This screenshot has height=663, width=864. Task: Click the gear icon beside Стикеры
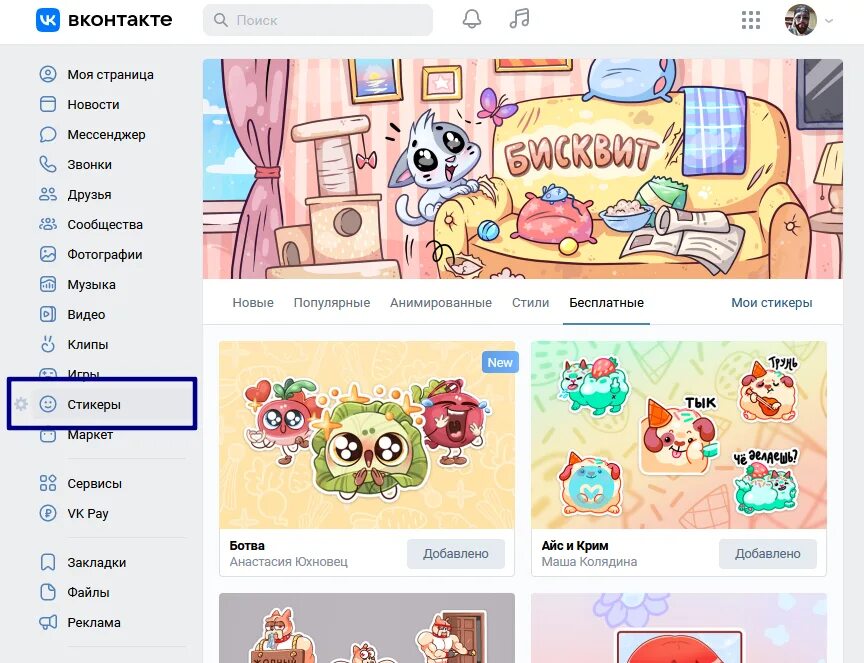click(21, 404)
